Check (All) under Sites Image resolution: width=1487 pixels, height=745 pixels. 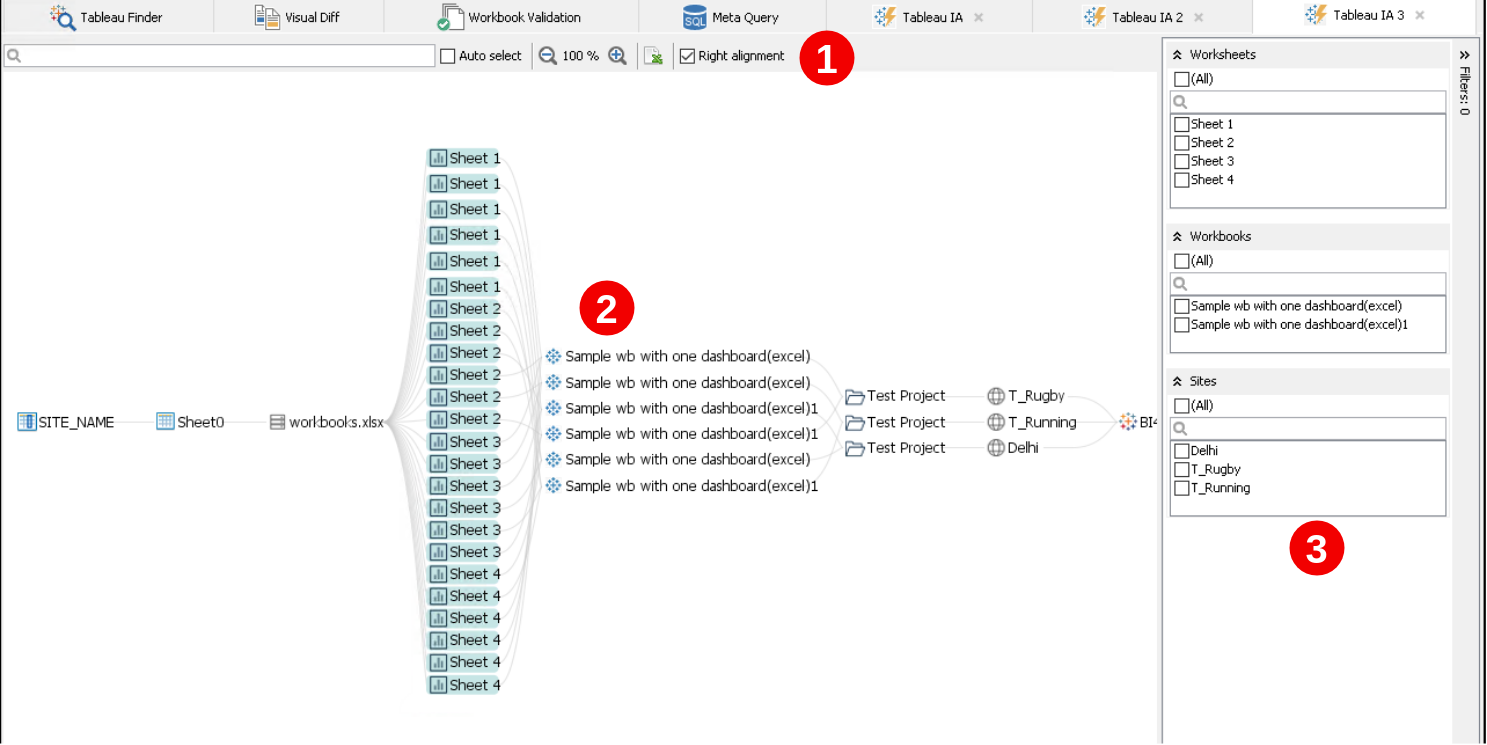point(1181,406)
